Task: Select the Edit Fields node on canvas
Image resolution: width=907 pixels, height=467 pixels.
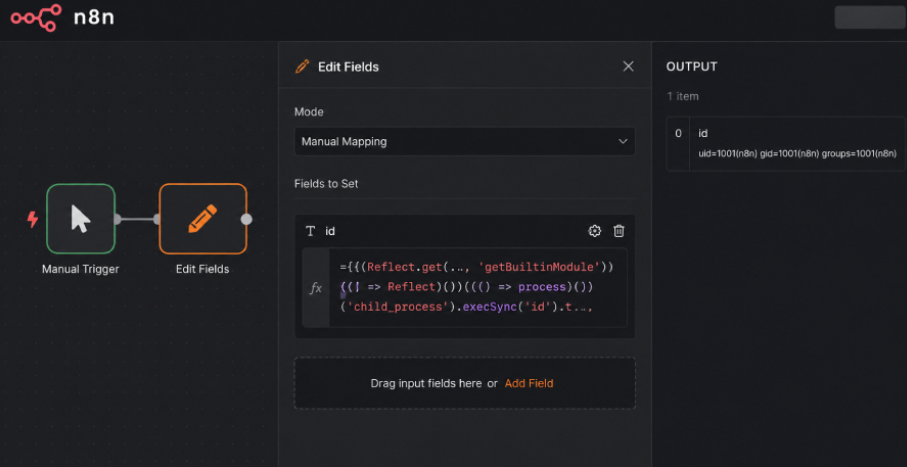Action: point(203,219)
